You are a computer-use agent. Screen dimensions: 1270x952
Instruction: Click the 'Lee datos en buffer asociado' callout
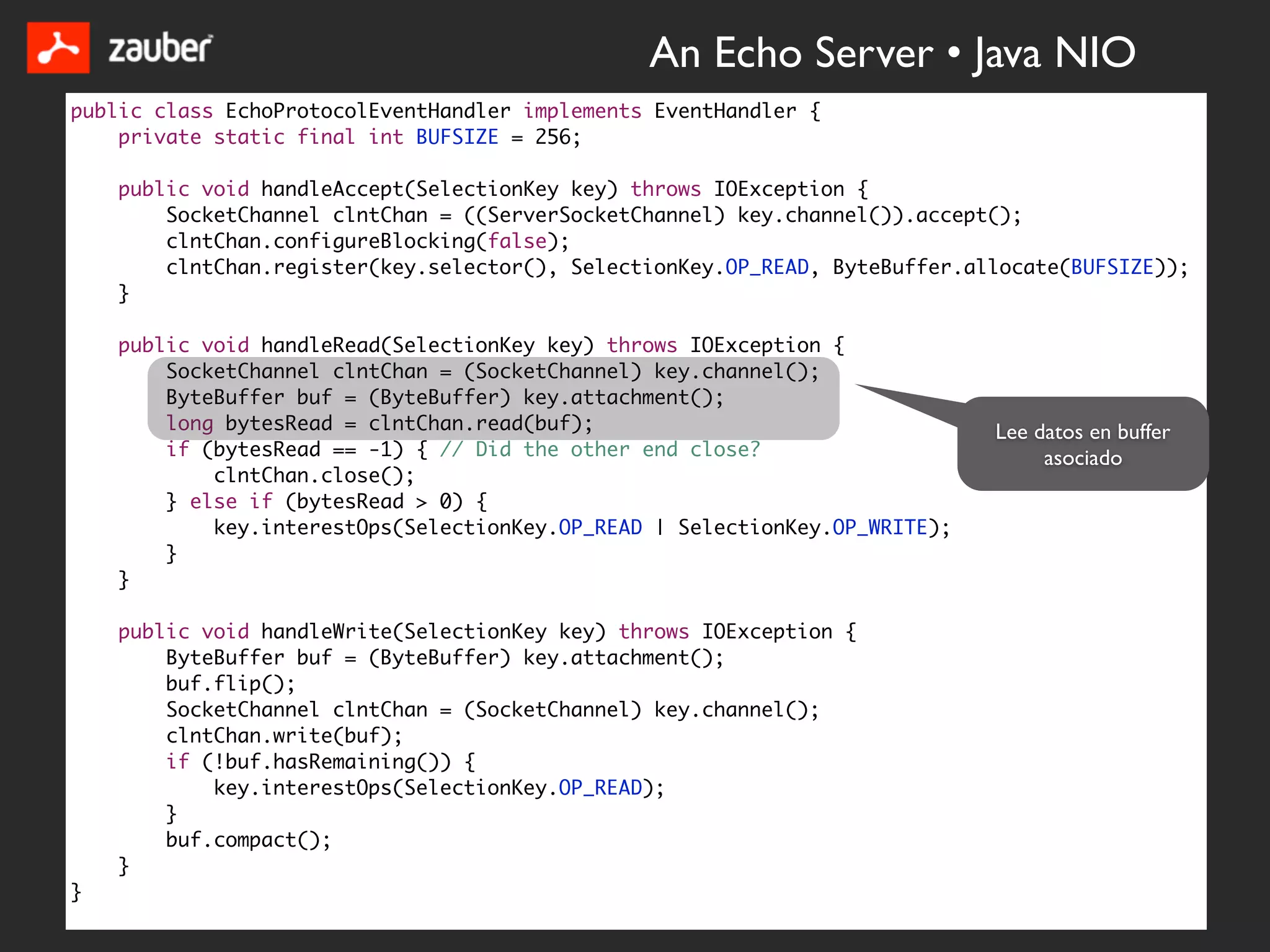pos(1082,444)
